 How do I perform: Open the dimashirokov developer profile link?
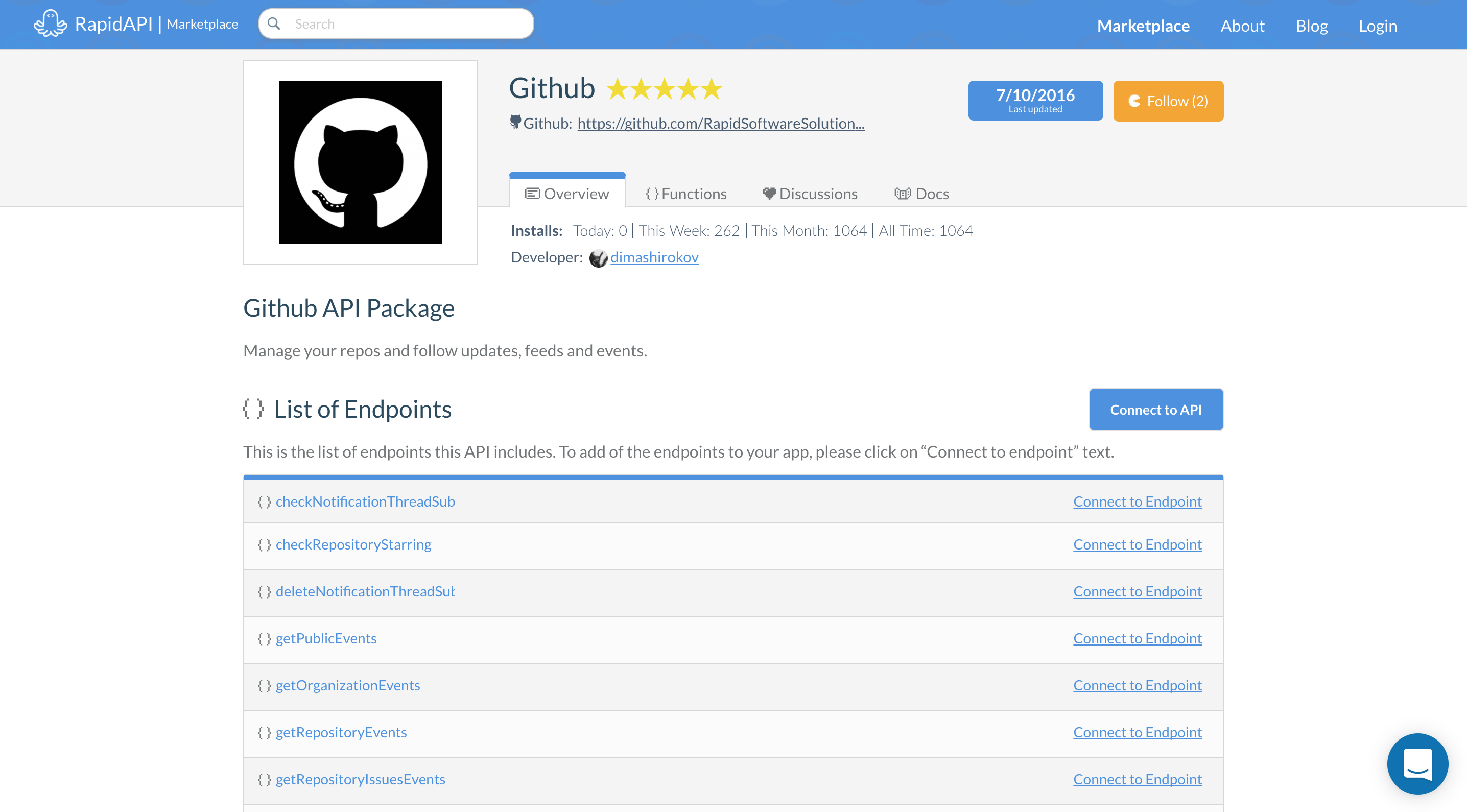[x=654, y=257]
